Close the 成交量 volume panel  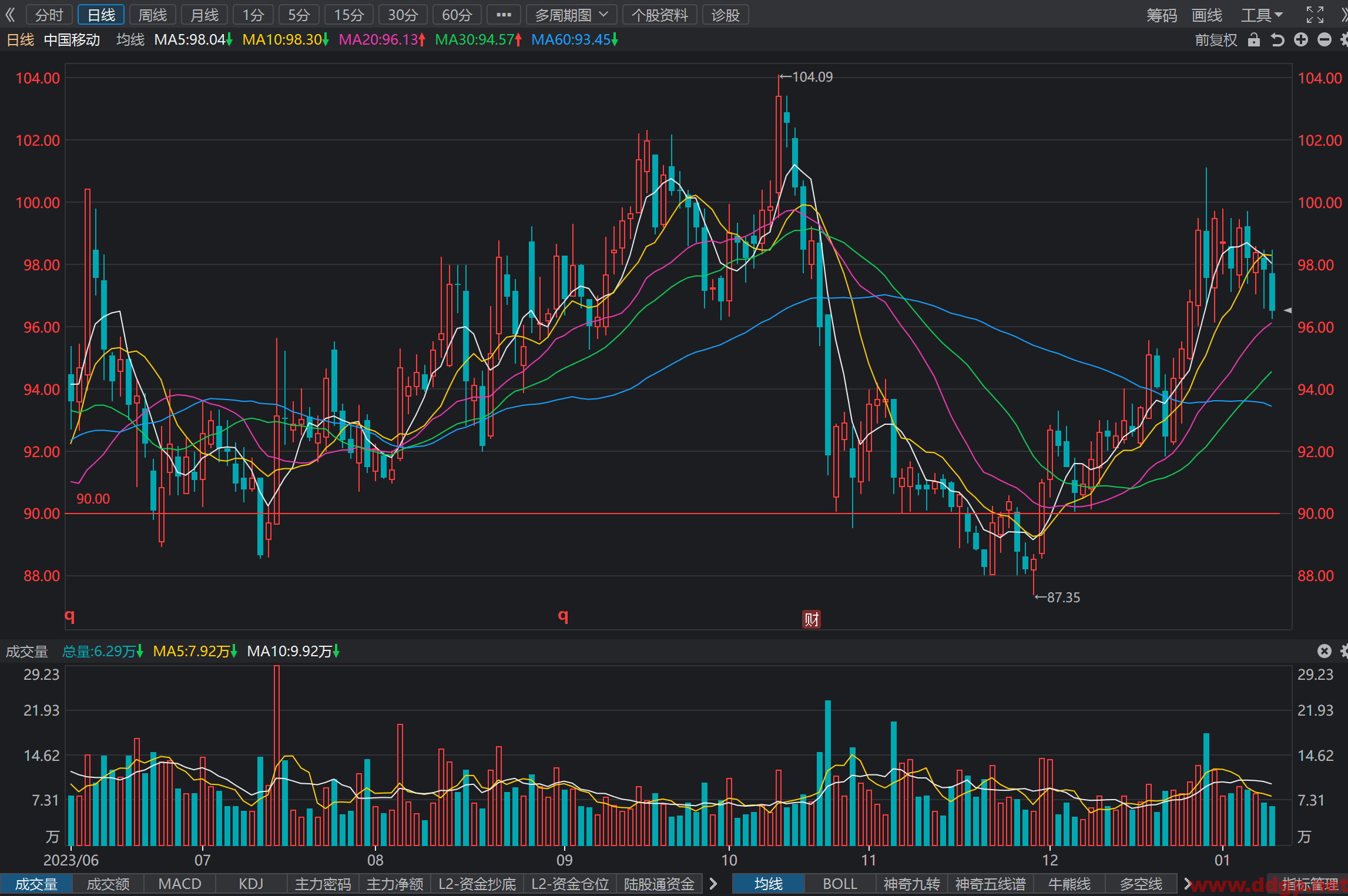tap(1324, 651)
